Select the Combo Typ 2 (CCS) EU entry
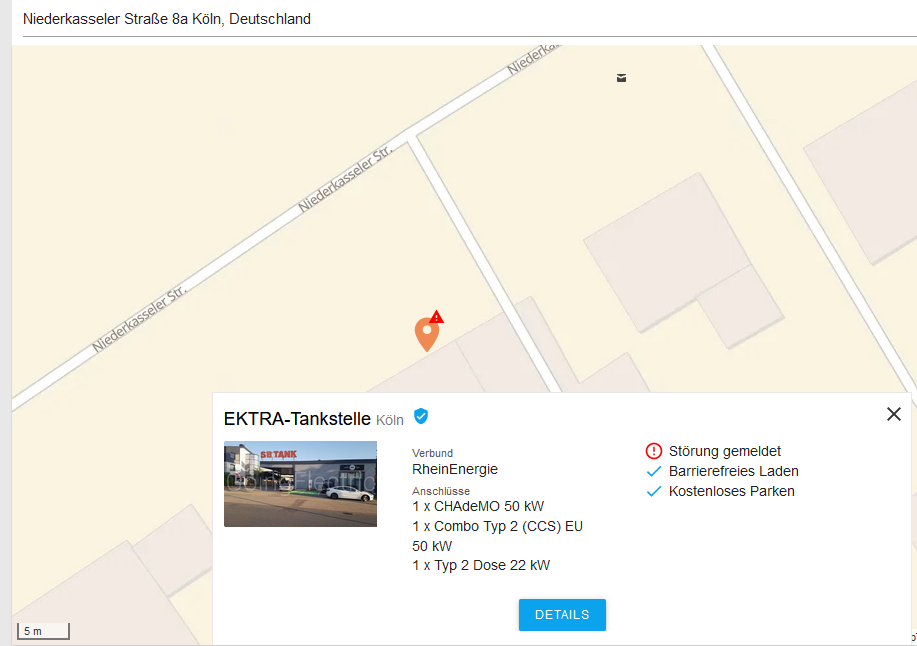This screenshot has width=917, height=646. click(498, 536)
